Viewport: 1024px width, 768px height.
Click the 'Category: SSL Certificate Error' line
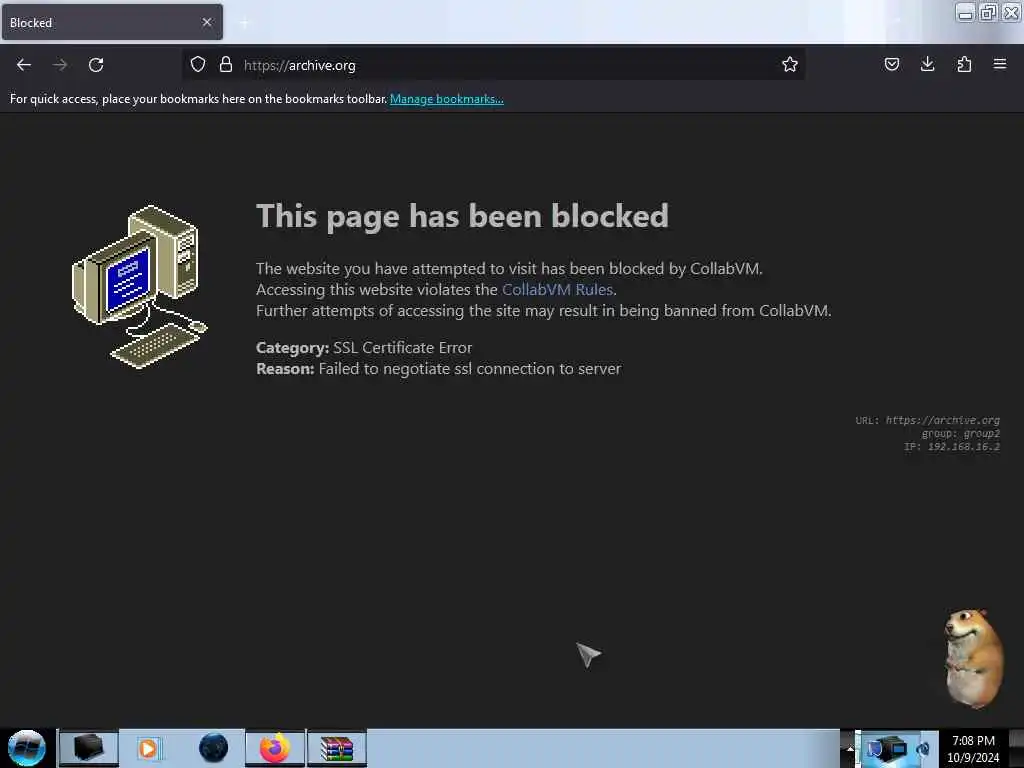click(x=364, y=347)
